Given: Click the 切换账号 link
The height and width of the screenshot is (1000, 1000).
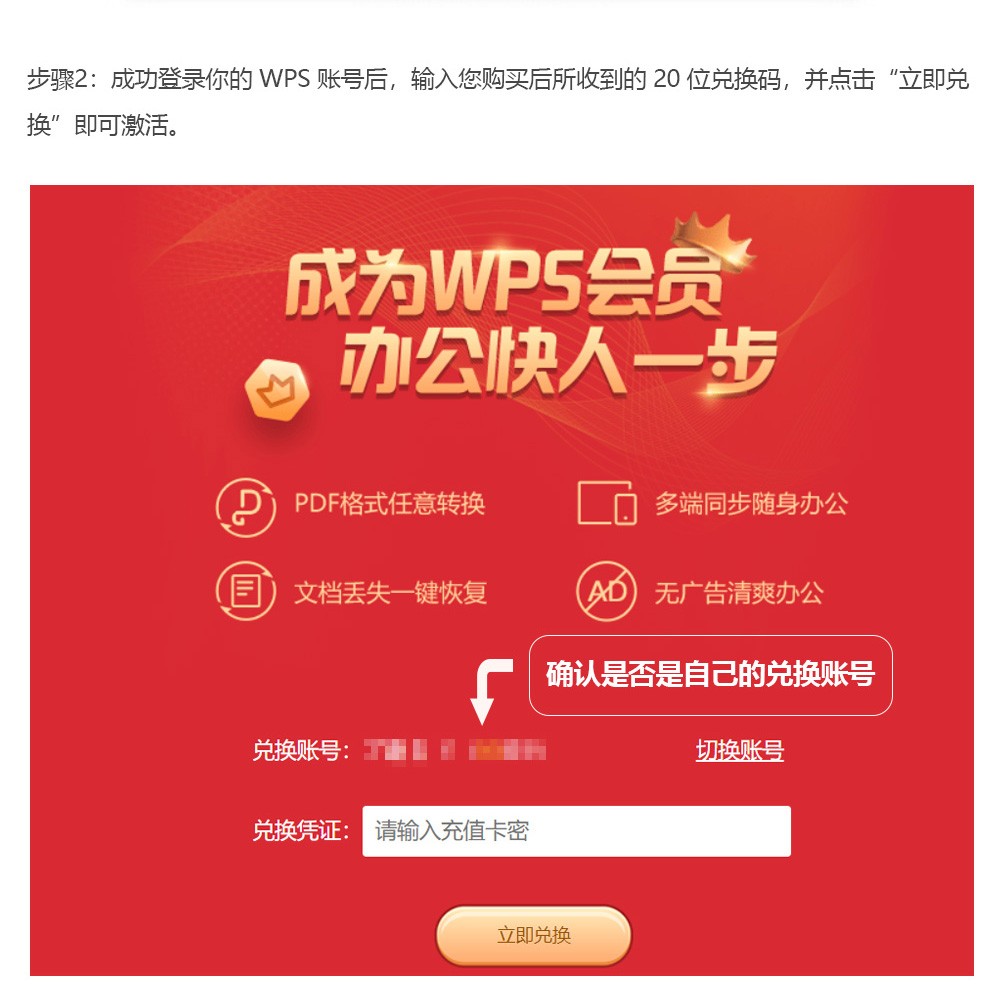Looking at the screenshot, I should click(x=739, y=751).
